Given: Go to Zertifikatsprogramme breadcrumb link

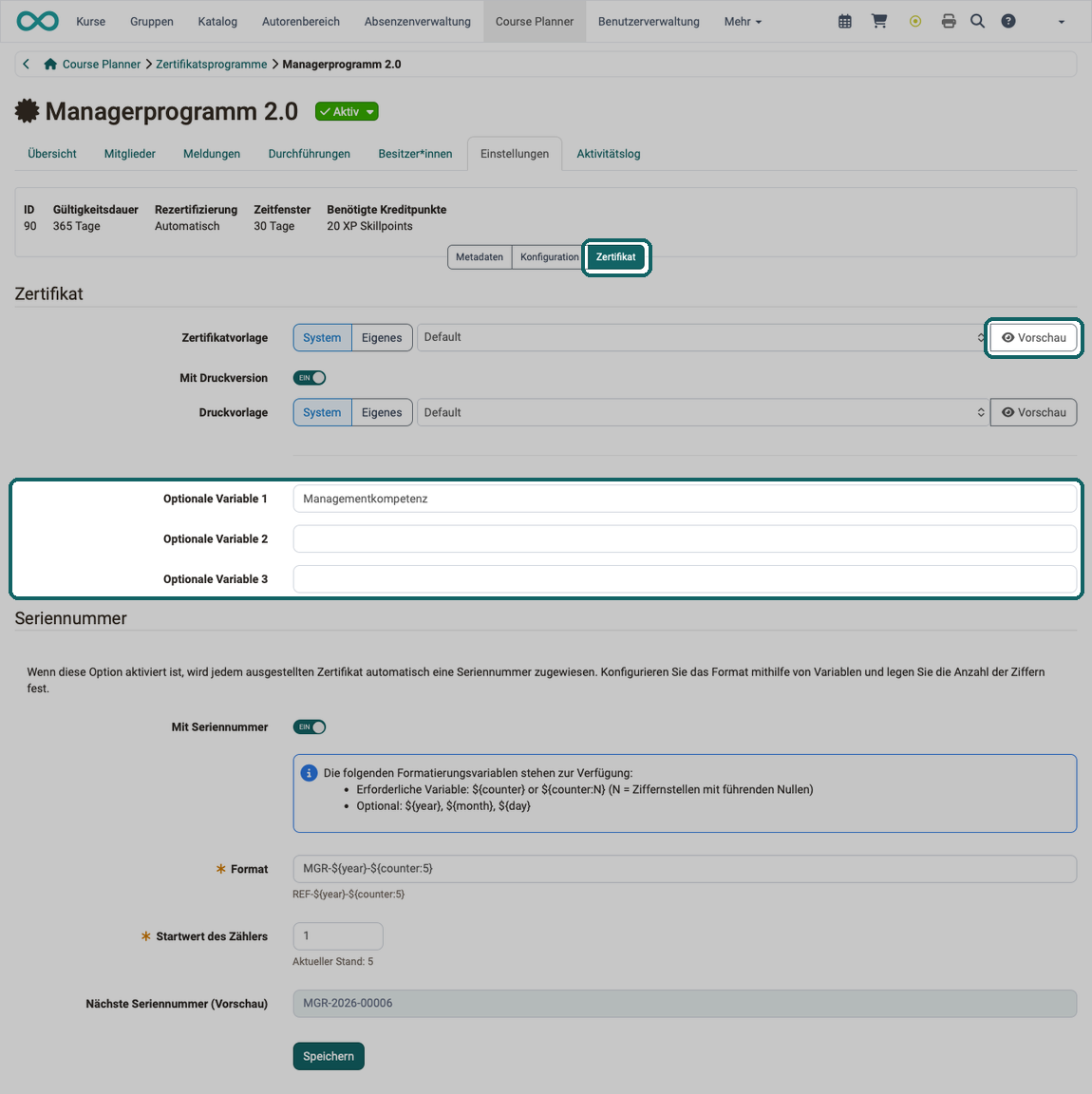Looking at the screenshot, I should [x=212, y=65].
